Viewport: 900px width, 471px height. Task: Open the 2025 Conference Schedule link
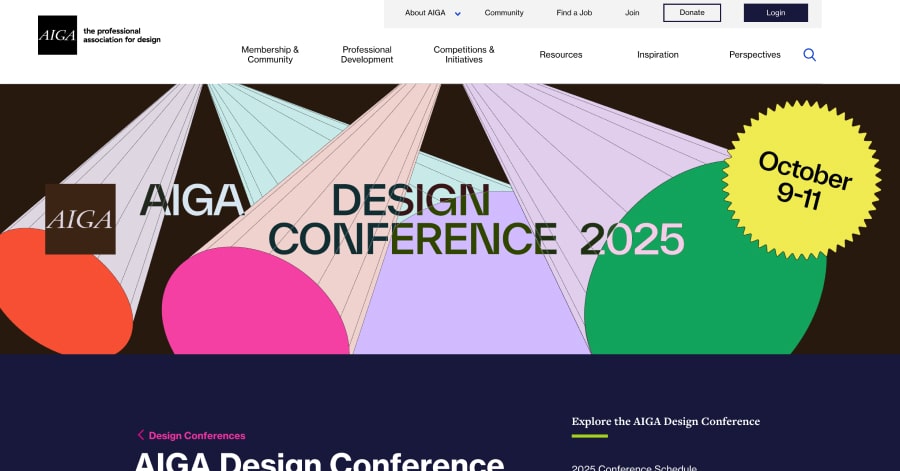pos(634,468)
